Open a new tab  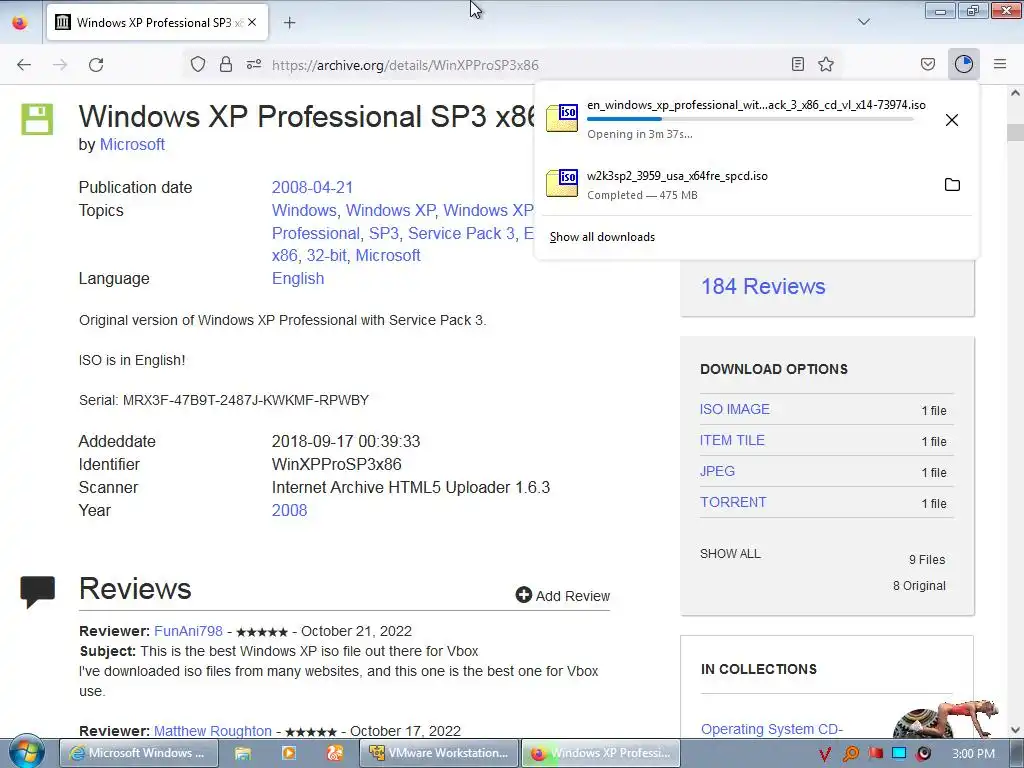(289, 23)
